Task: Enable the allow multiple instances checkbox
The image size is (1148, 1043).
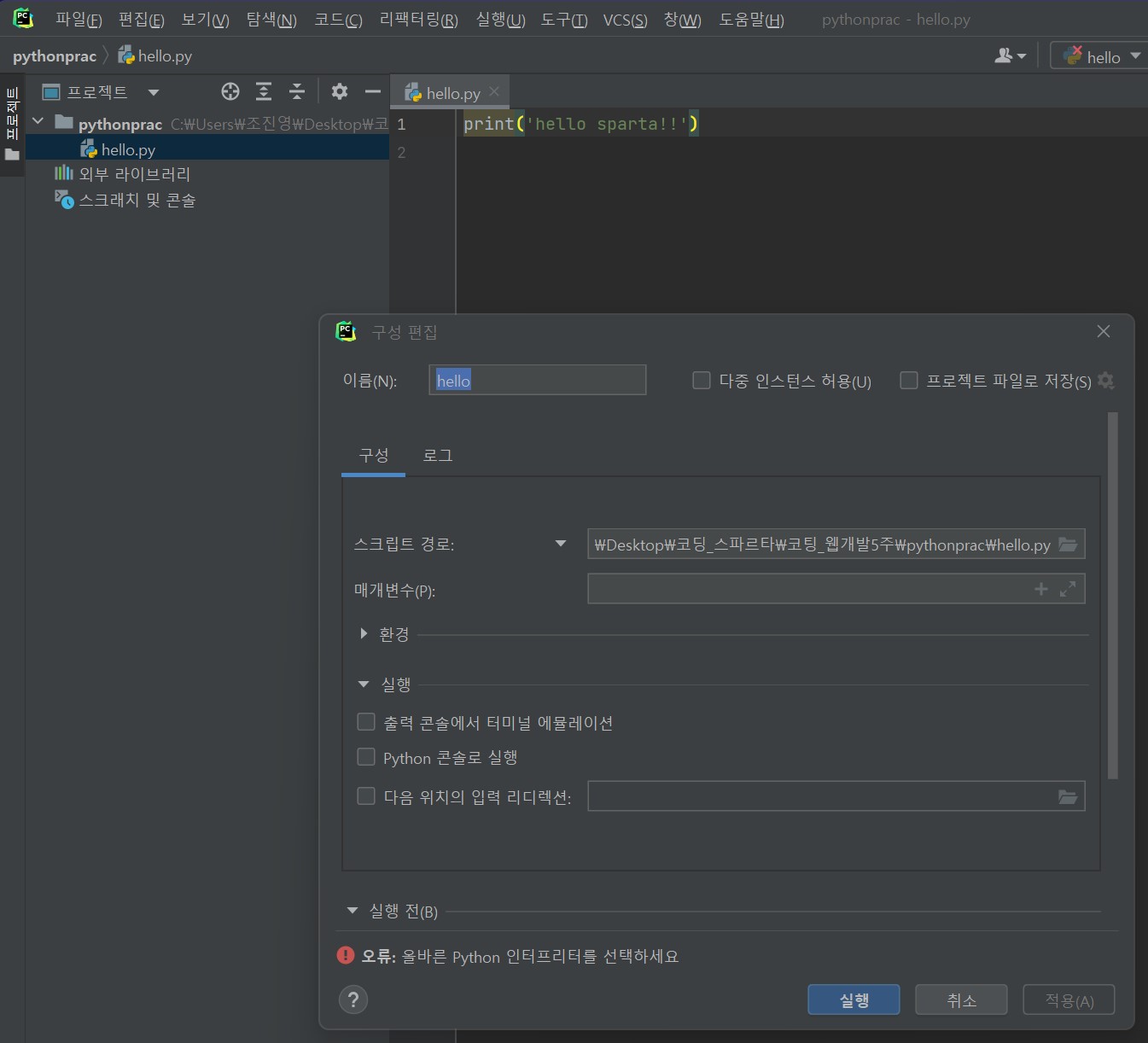Action: (702, 380)
